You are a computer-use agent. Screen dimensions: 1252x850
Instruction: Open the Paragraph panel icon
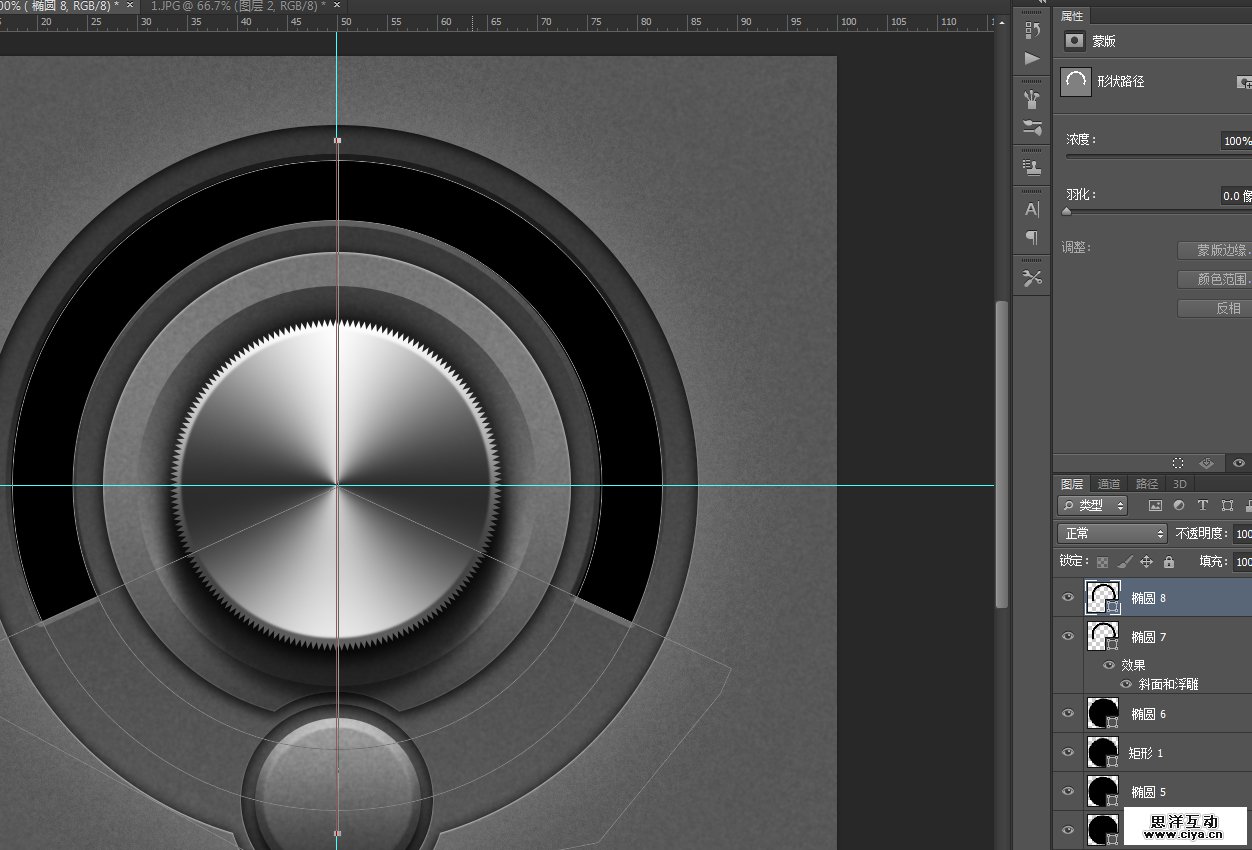click(x=1032, y=238)
